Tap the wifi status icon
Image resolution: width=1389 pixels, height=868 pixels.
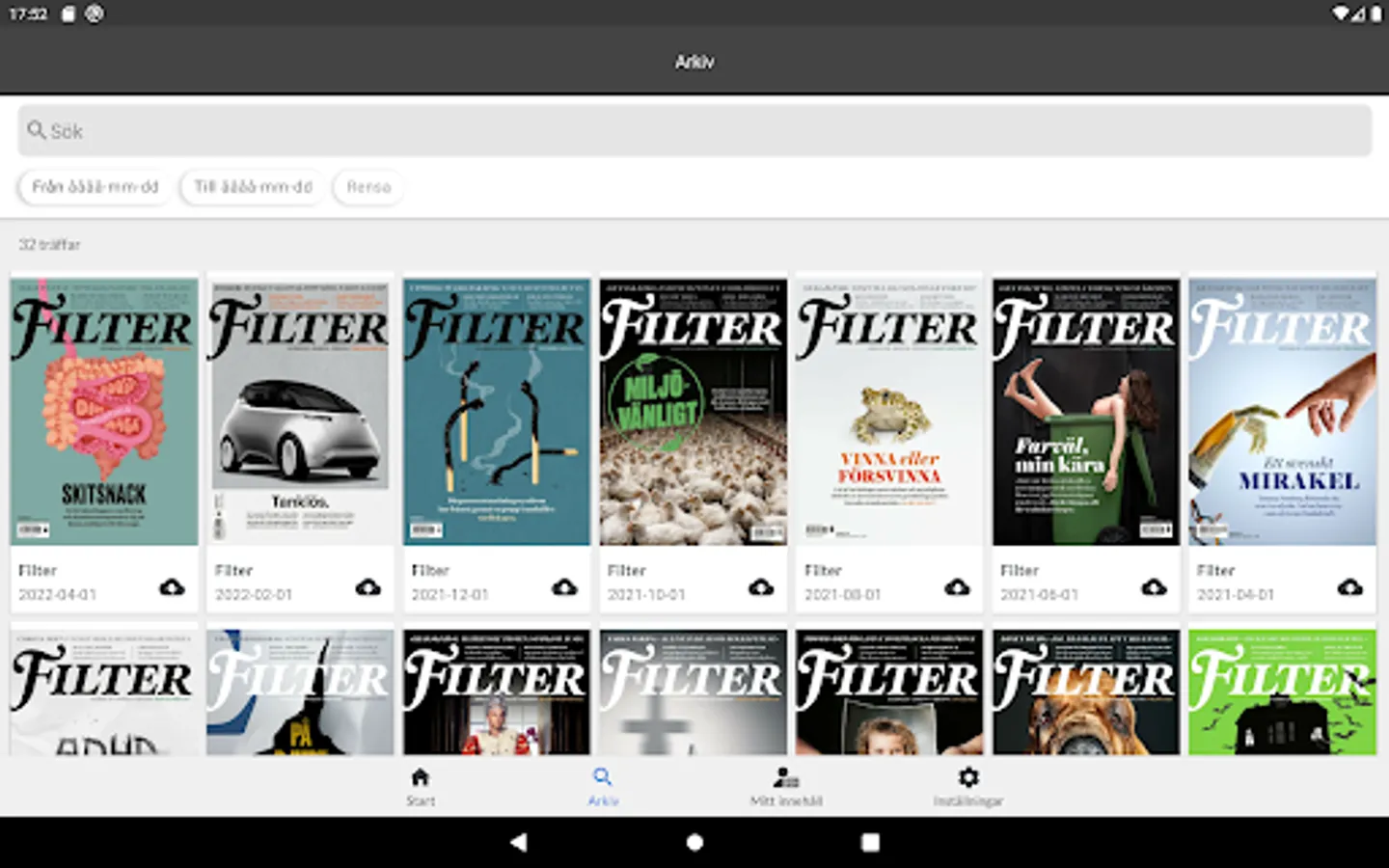click(1341, 14)
